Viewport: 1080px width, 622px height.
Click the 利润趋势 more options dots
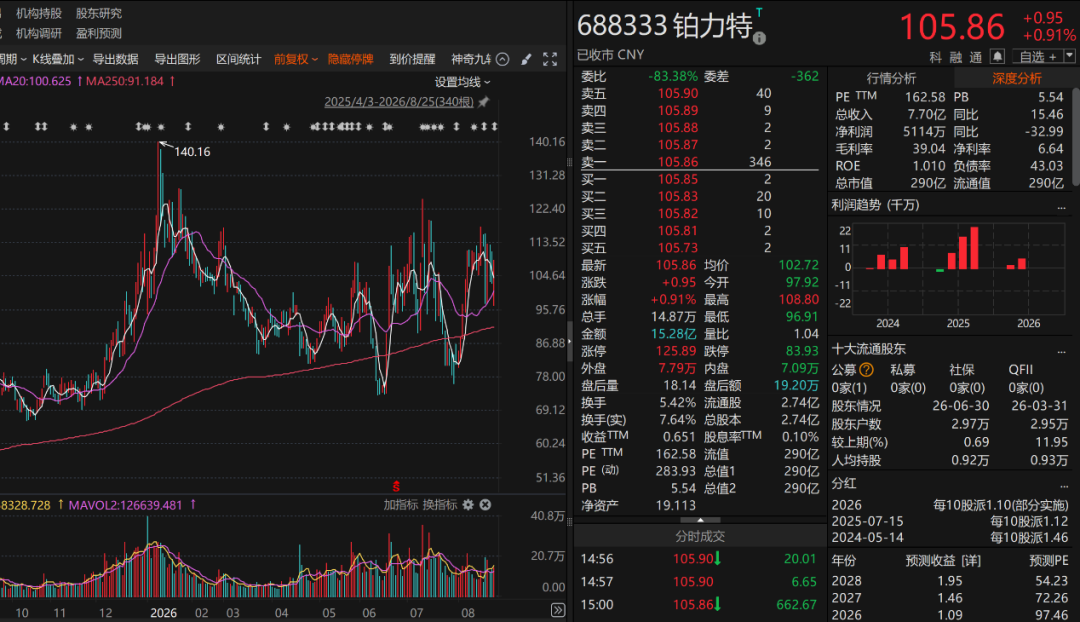tap(1061, 207)
